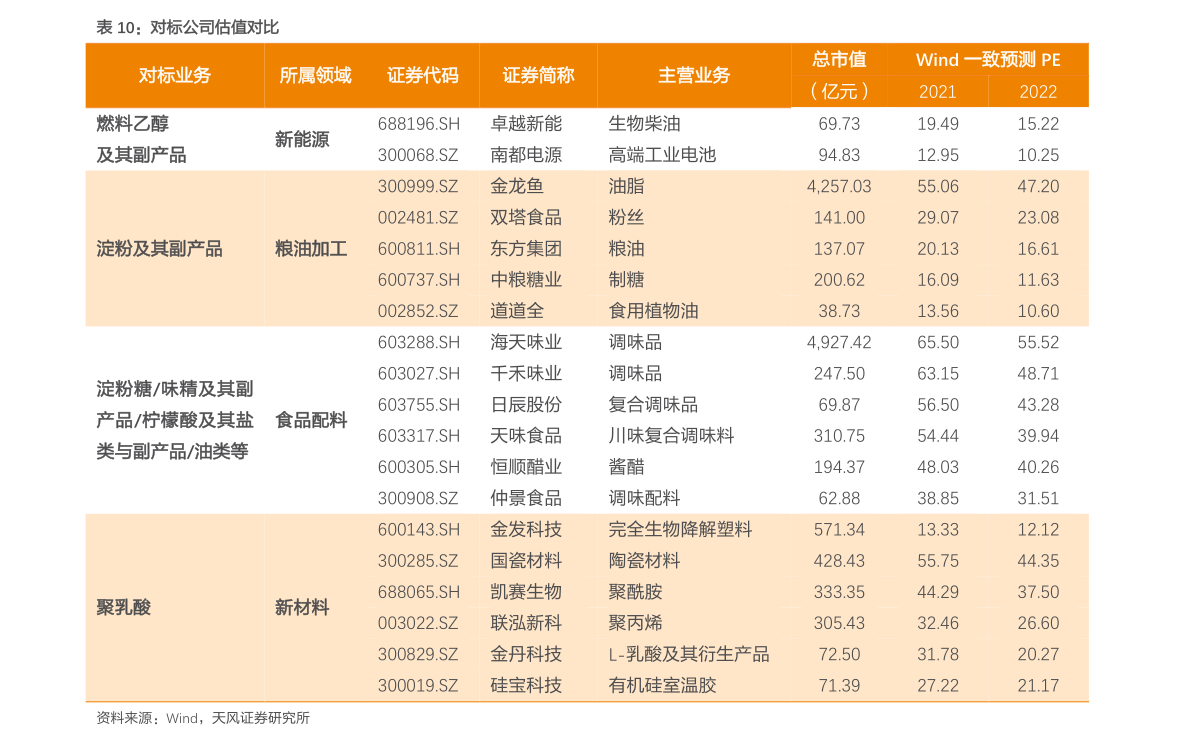Screen dimensions: 1191x746
Task: Select company name 双塔食品
Action: pos(526,217)
